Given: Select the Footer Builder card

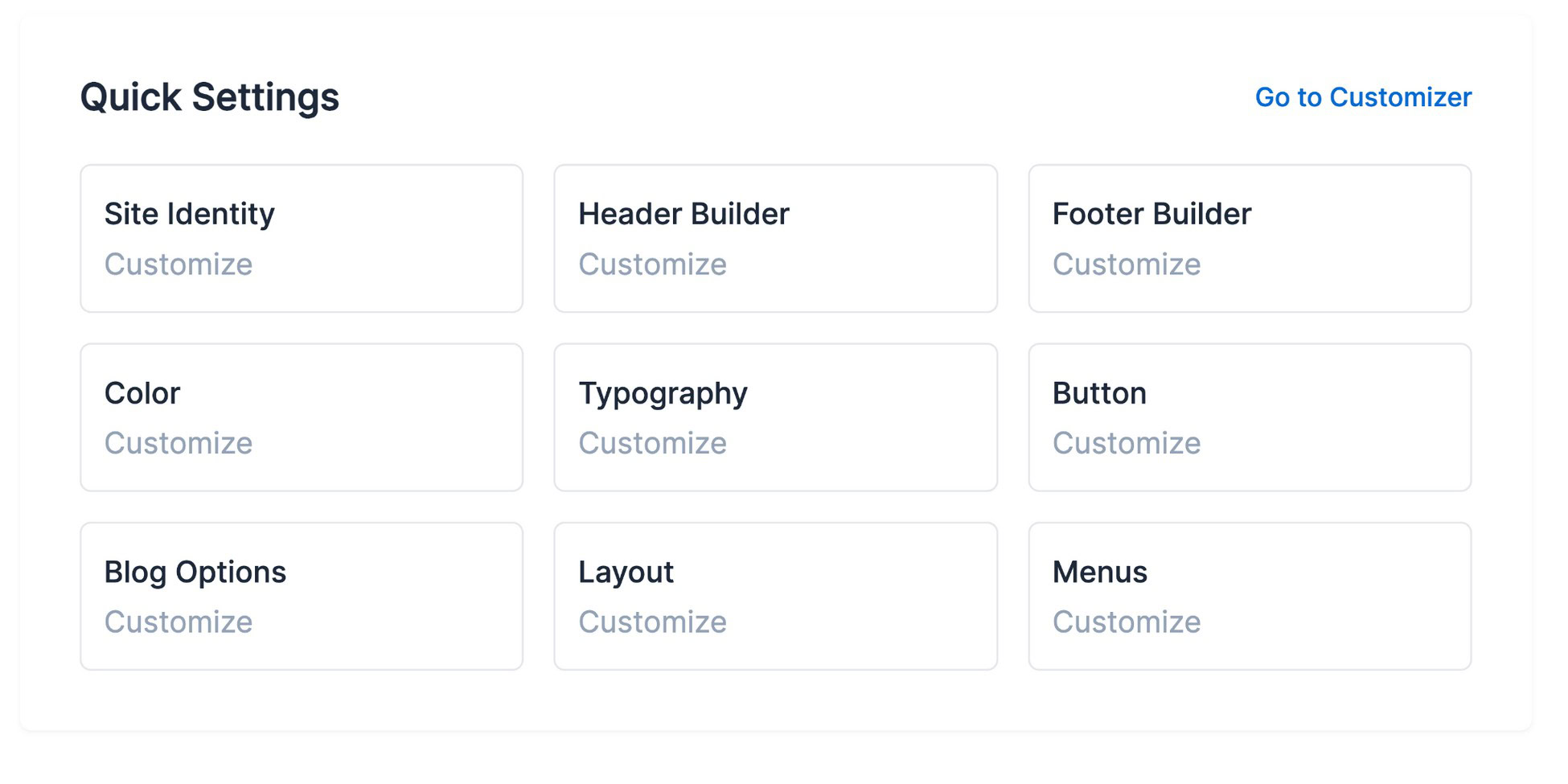Looking at the screenshot, I should pos(1250,239).
